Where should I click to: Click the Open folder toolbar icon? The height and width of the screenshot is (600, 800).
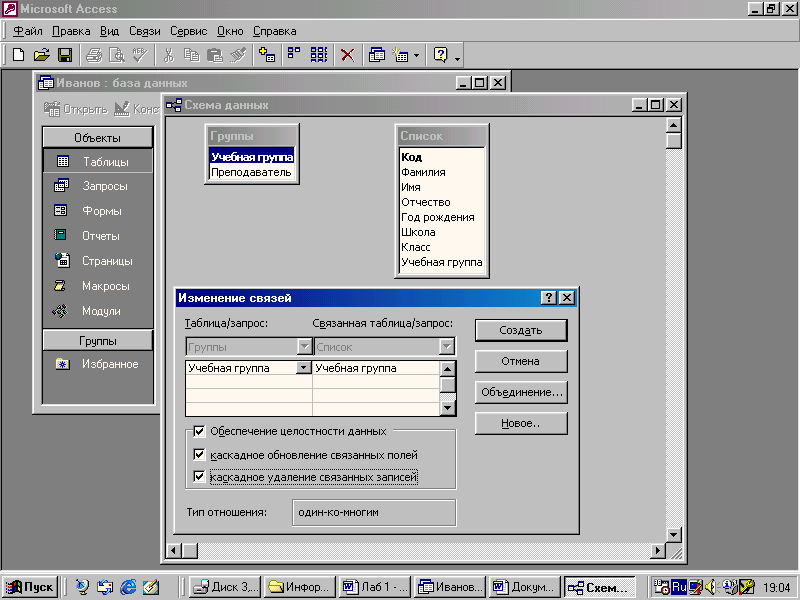(x=42, y=55)
